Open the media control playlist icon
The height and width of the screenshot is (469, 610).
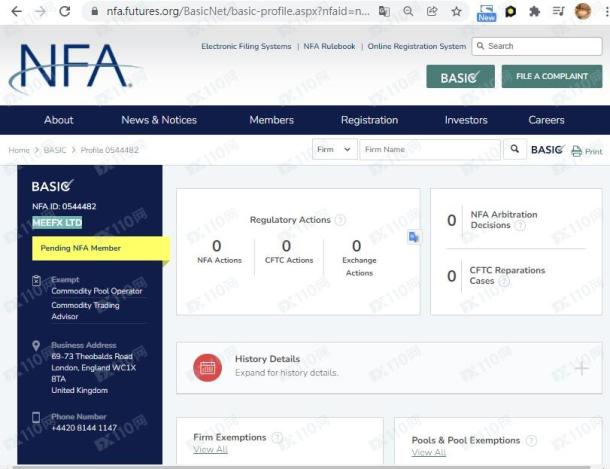pos(558,11)
